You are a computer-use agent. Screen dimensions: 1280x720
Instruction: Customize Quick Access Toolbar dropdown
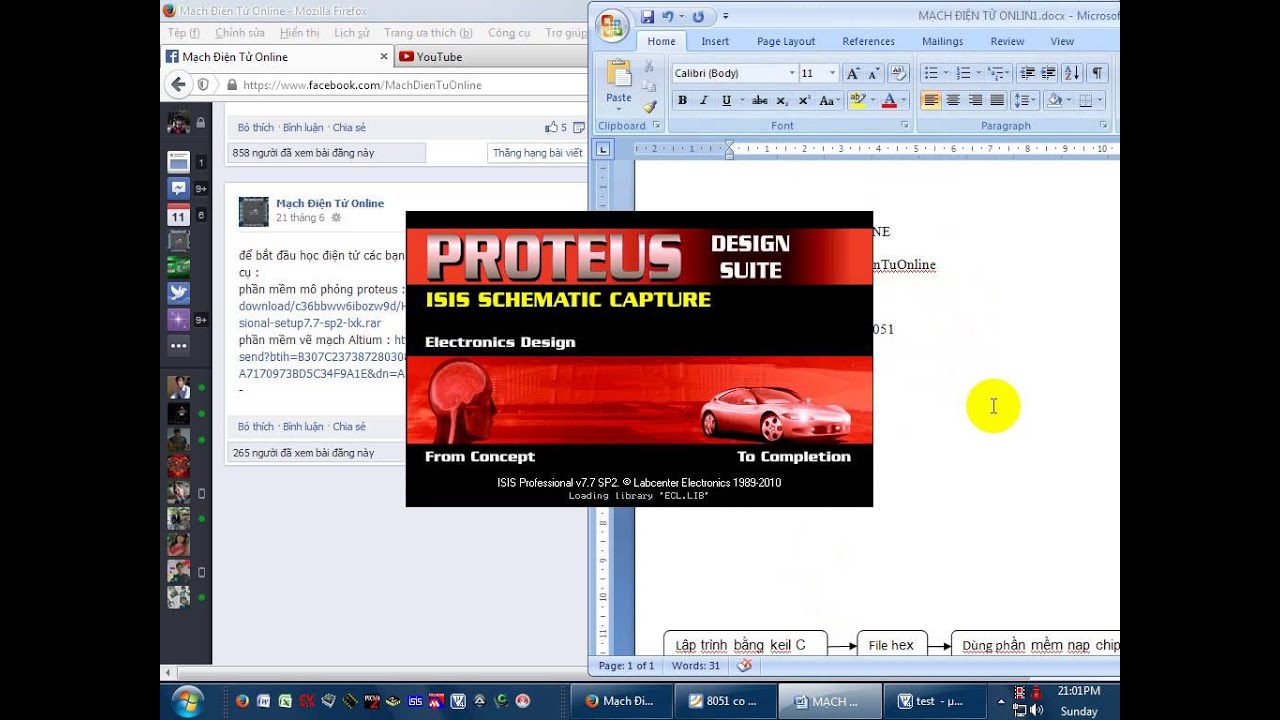coord(725,17)
